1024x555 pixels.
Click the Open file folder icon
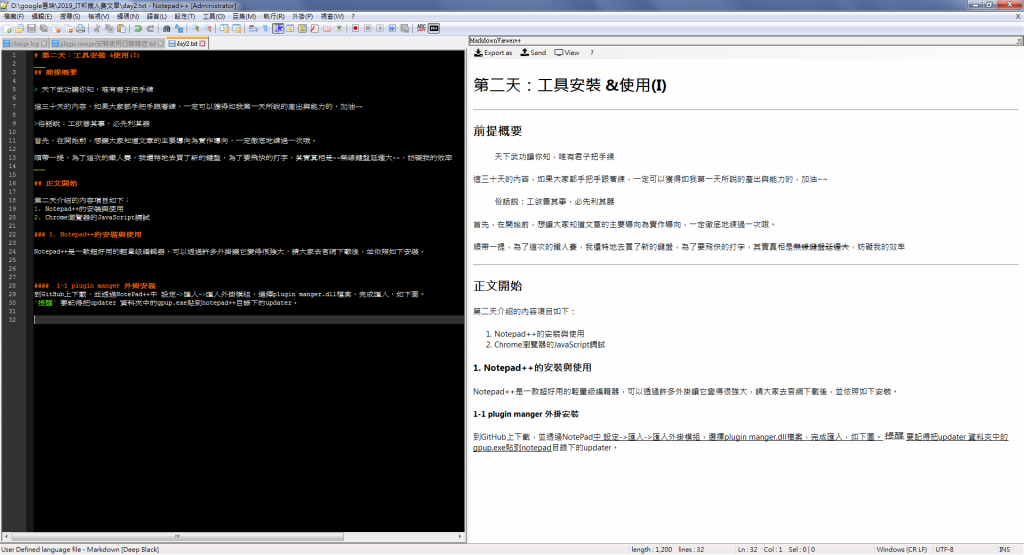coord(19,29)
